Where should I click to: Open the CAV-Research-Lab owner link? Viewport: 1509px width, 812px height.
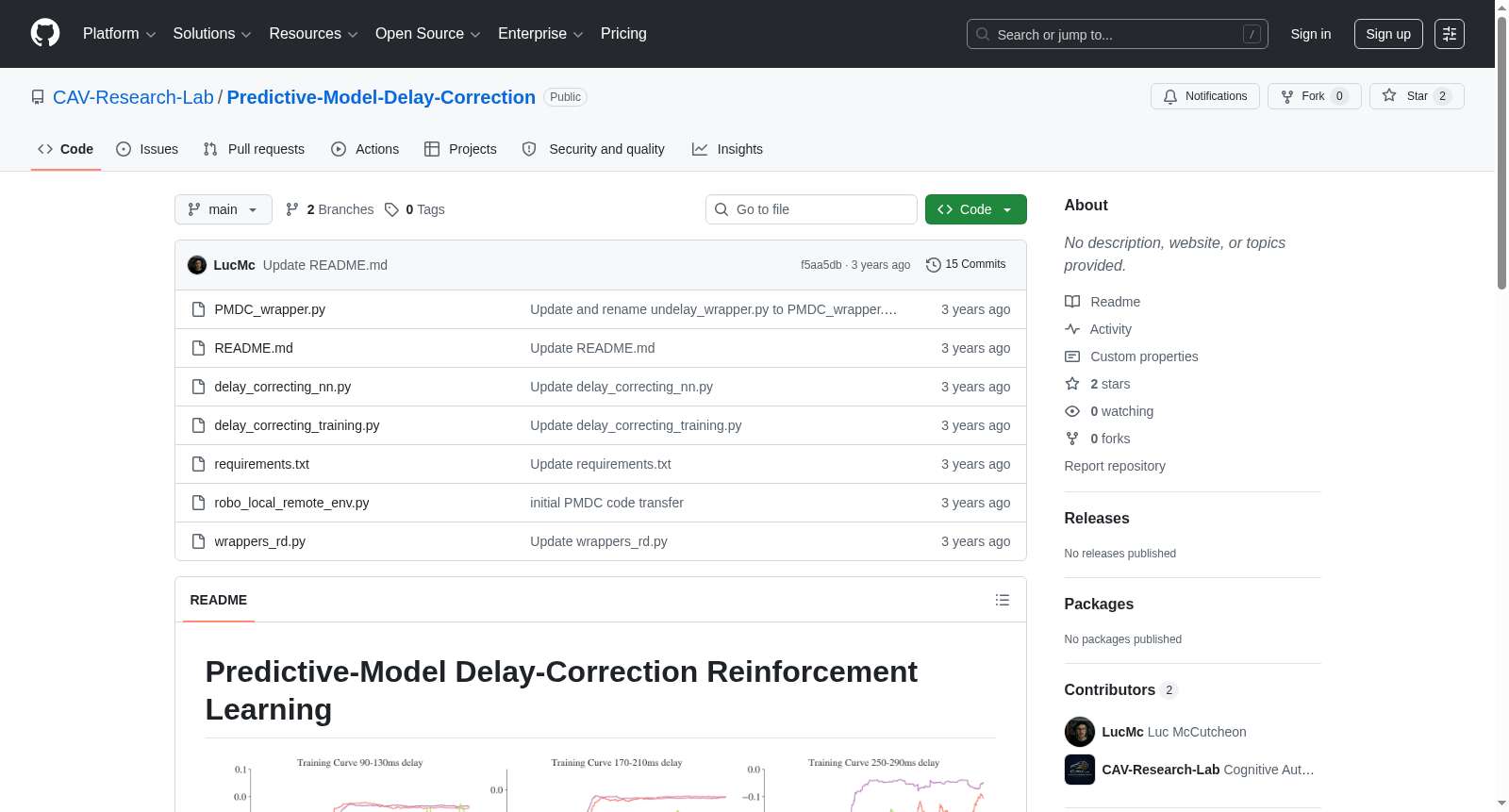coord(133,97)
